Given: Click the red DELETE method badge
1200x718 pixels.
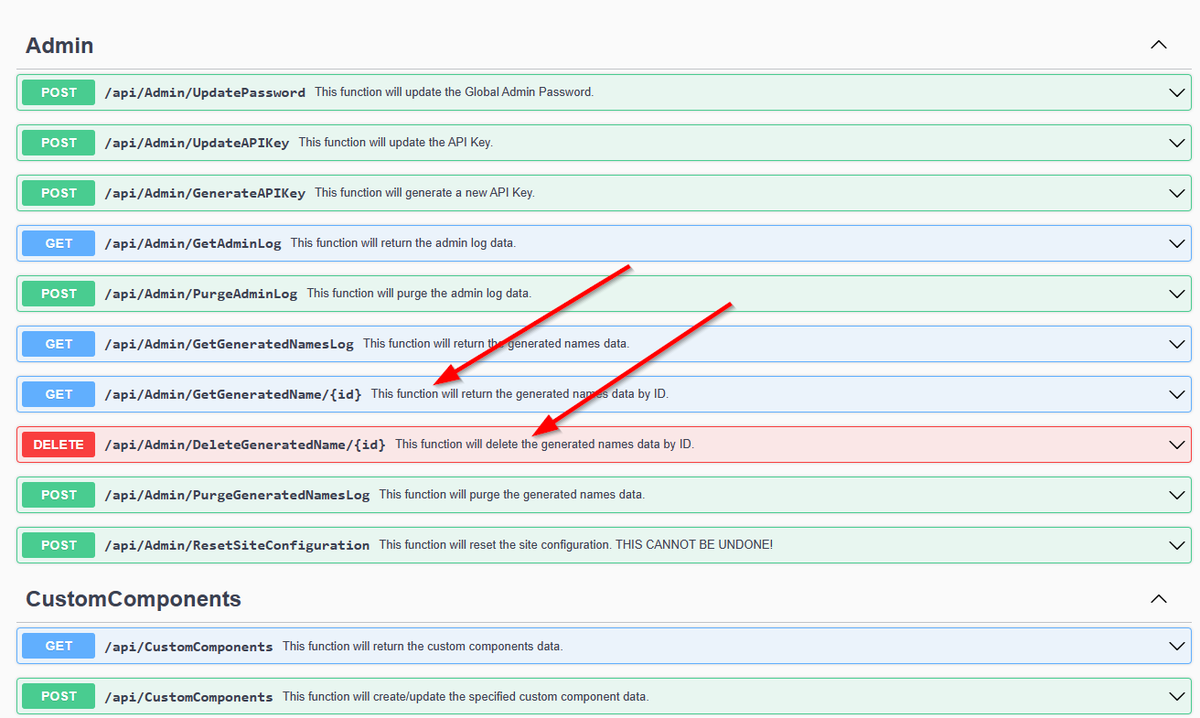Looking at the screenshot, I should [59, 444].
